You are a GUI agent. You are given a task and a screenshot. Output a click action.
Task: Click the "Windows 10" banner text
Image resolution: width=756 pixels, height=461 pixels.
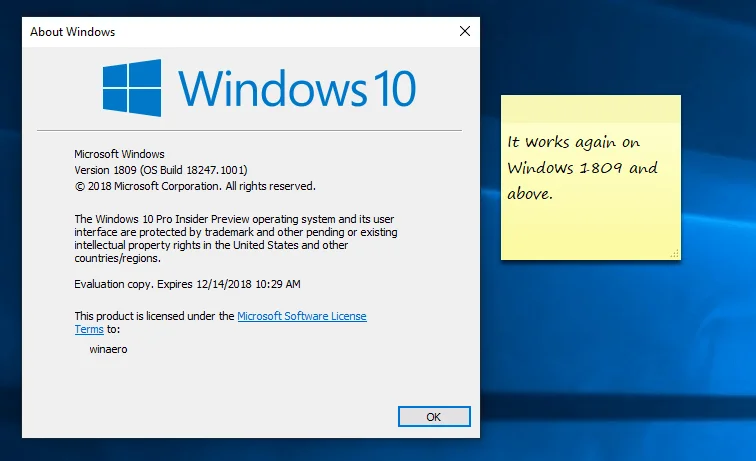298,88
